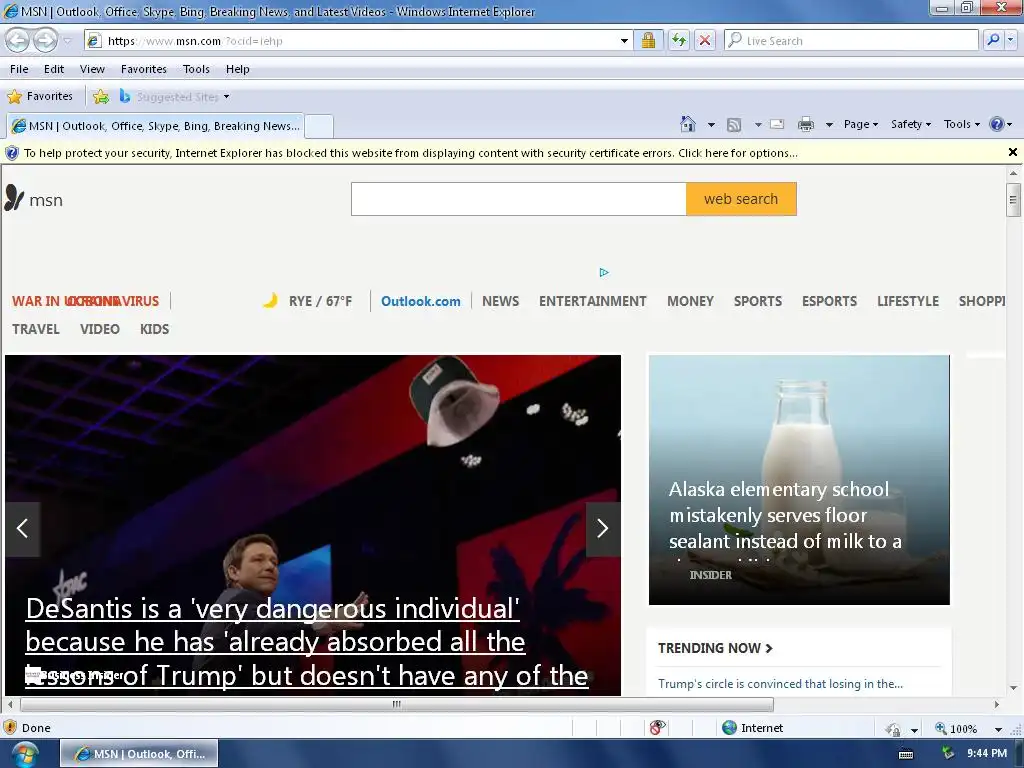Open the ESPORTS section link
Screen dimensions: 1024x768
829,301
